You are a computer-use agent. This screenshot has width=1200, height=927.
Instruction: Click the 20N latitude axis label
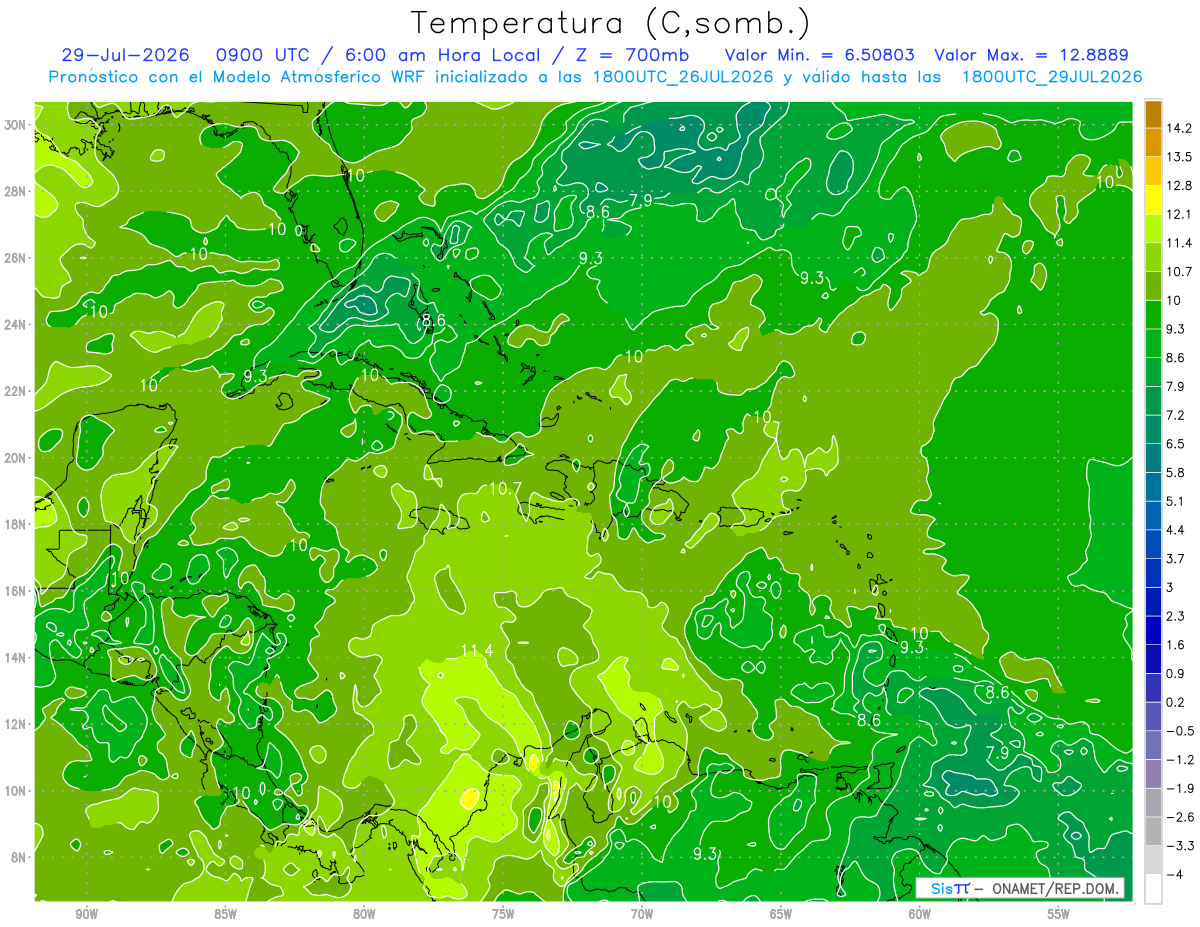(x=15, y=458)
